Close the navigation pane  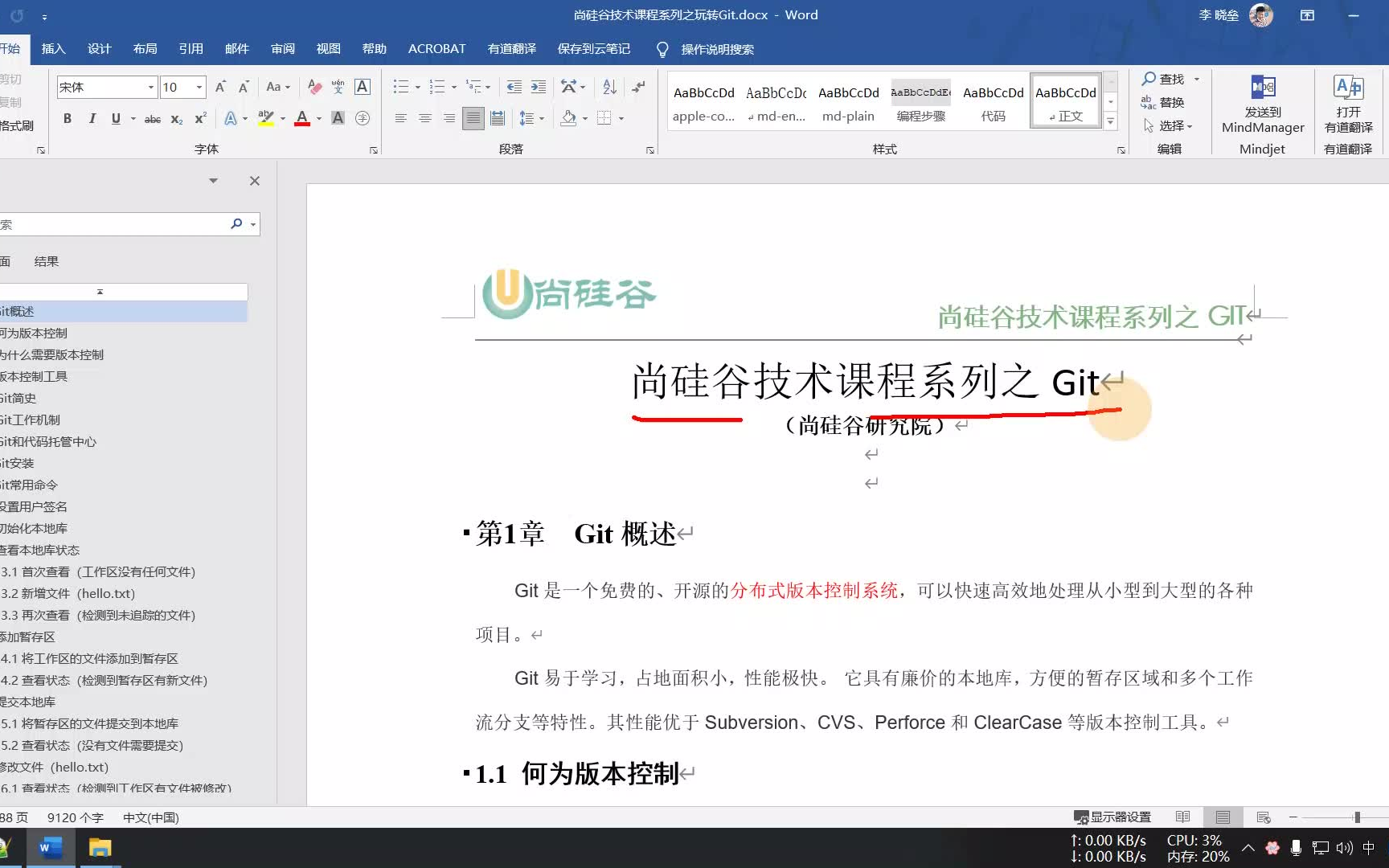click(x=254, y=181)
